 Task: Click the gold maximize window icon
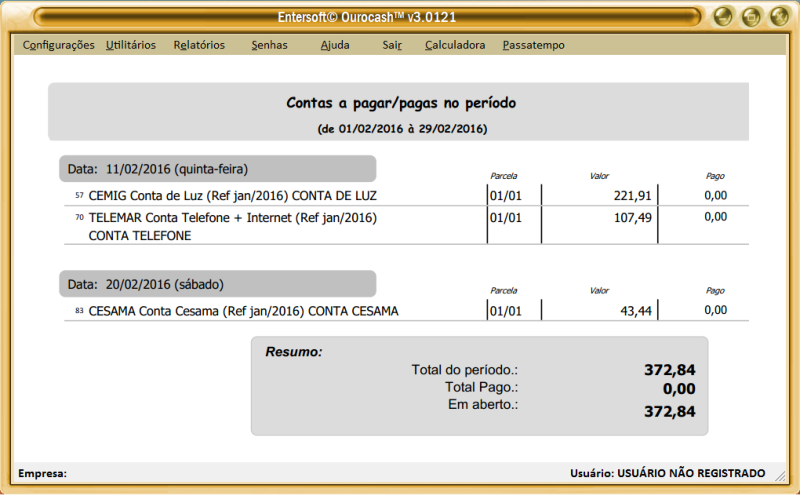[x=751, y=16]
